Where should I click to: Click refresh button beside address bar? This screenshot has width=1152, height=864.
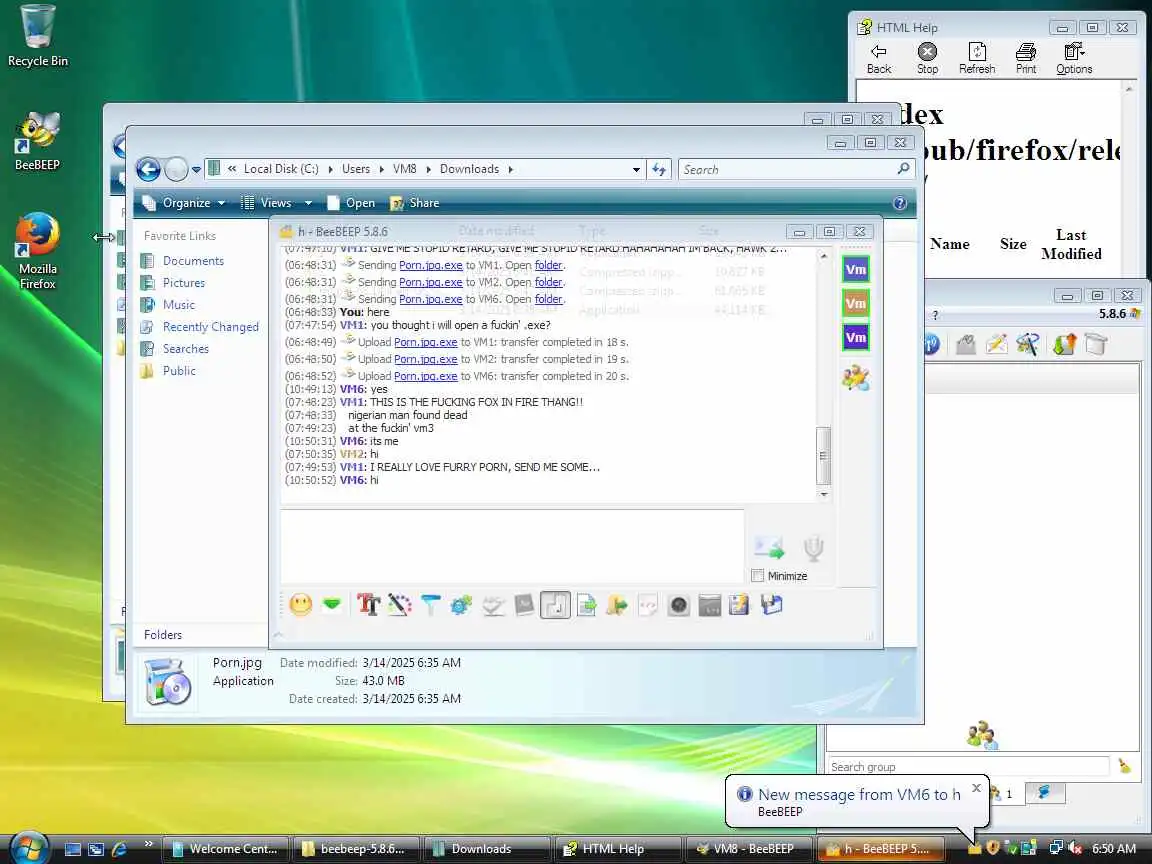pyautogui.click(x=659, y=170)
